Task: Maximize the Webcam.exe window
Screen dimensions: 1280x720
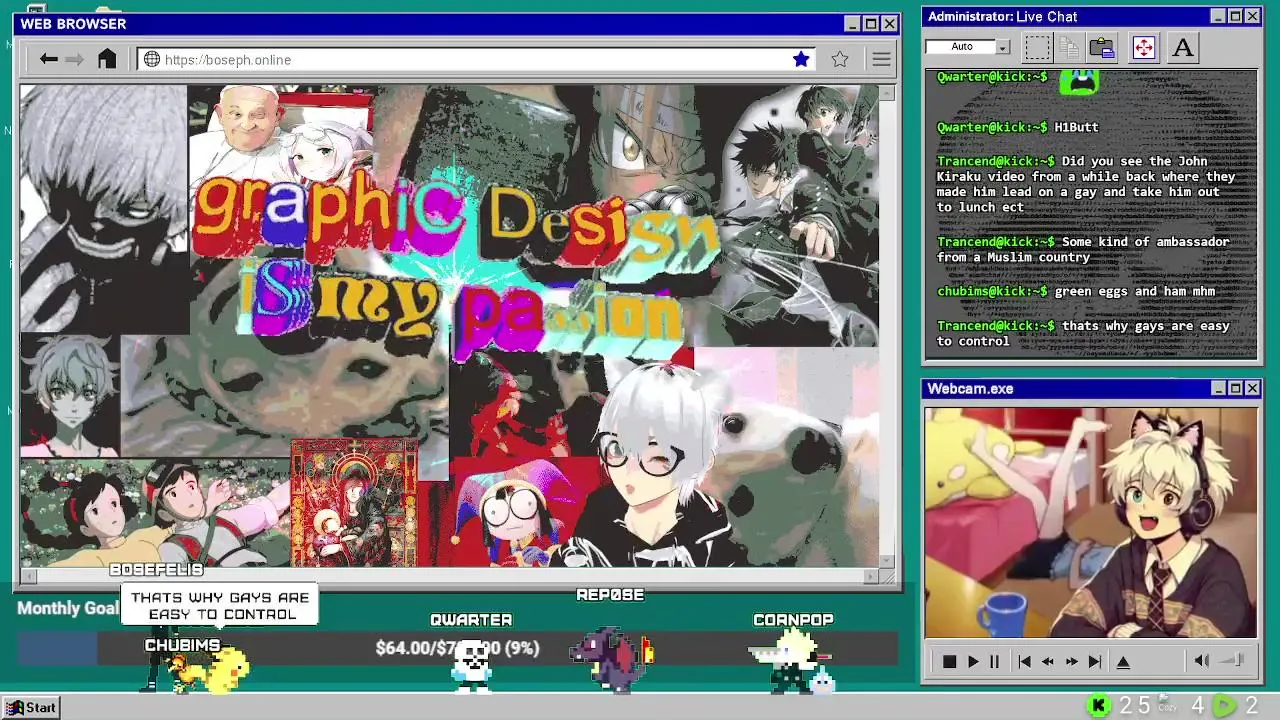Action: [1235, 388]
